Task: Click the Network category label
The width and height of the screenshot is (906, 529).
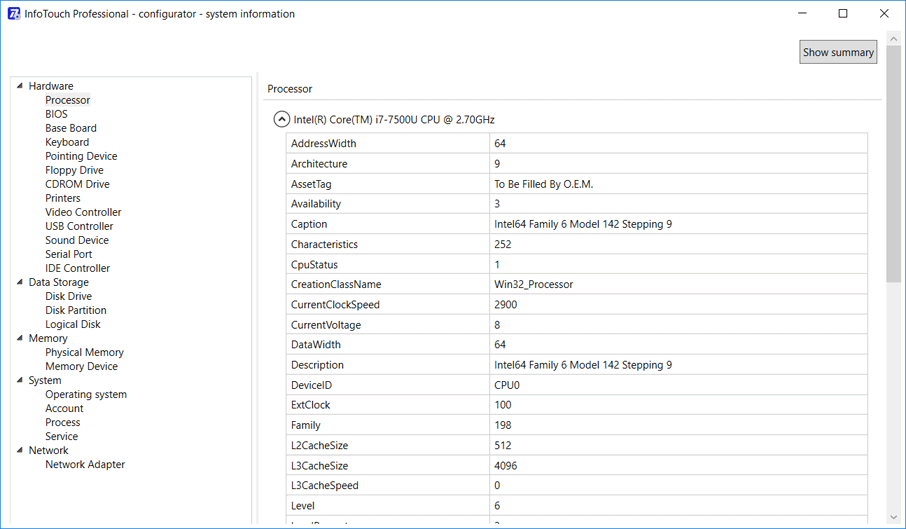Action: coord(49,450)
